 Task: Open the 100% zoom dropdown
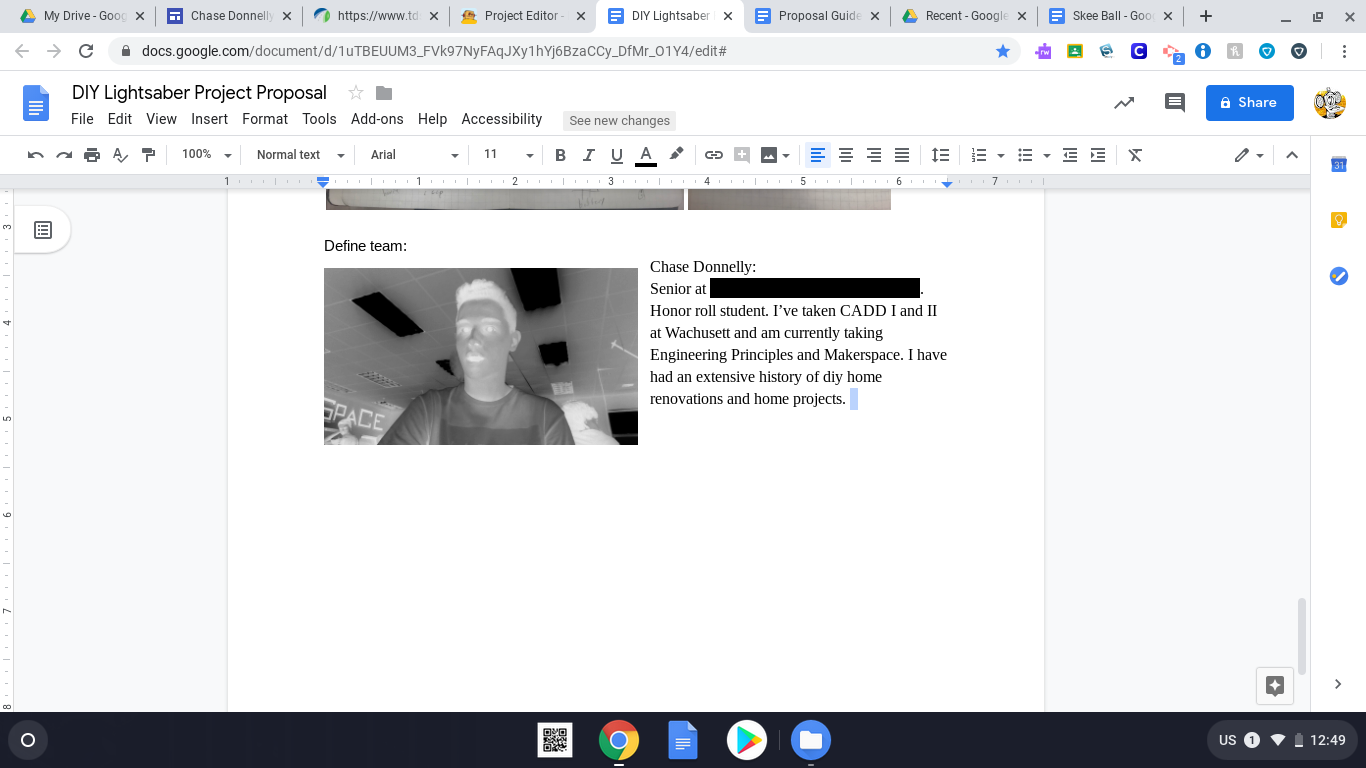(206, 155)
